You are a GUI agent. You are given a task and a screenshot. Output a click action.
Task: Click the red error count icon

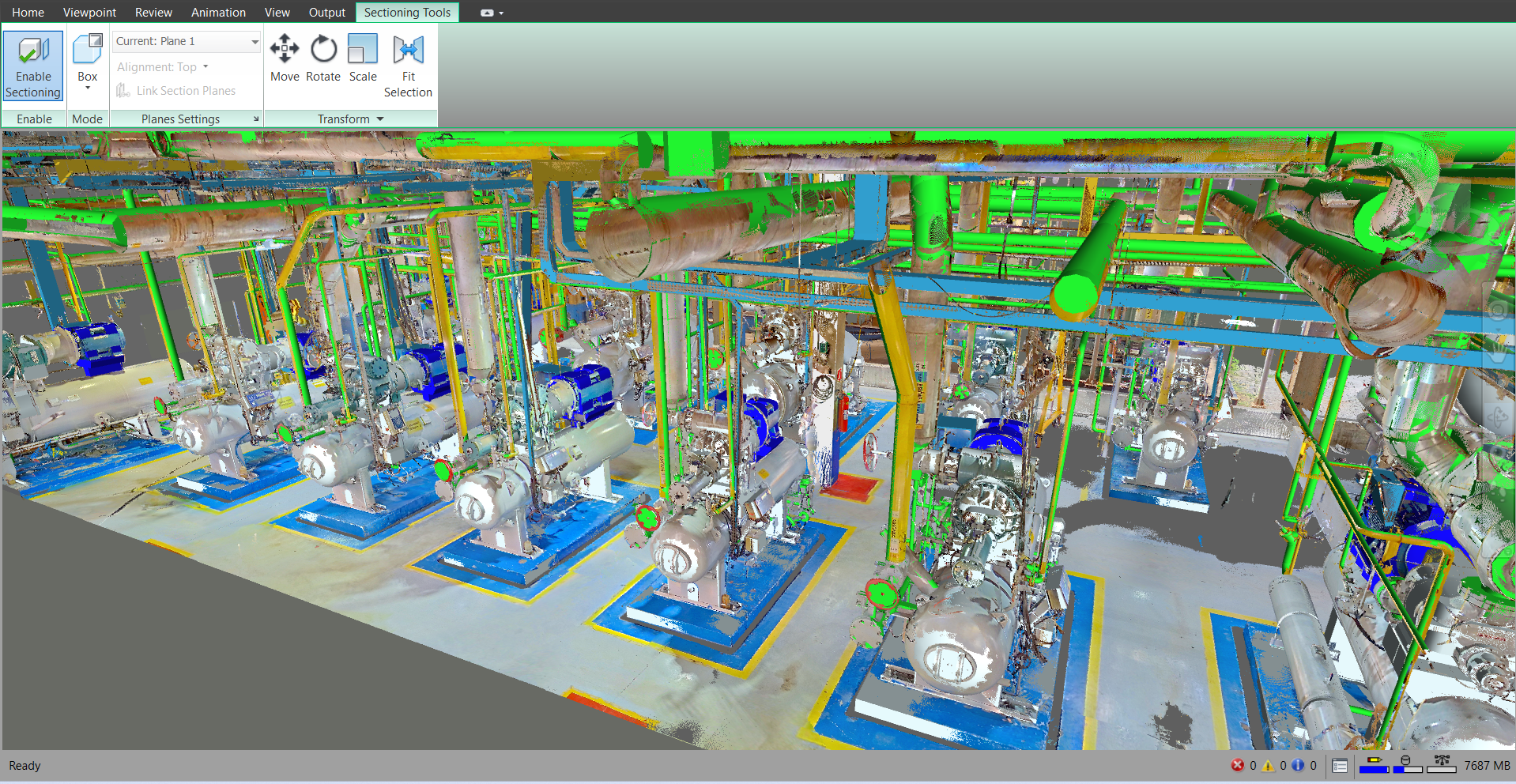pyautogui.click(x=1238, y=765)
